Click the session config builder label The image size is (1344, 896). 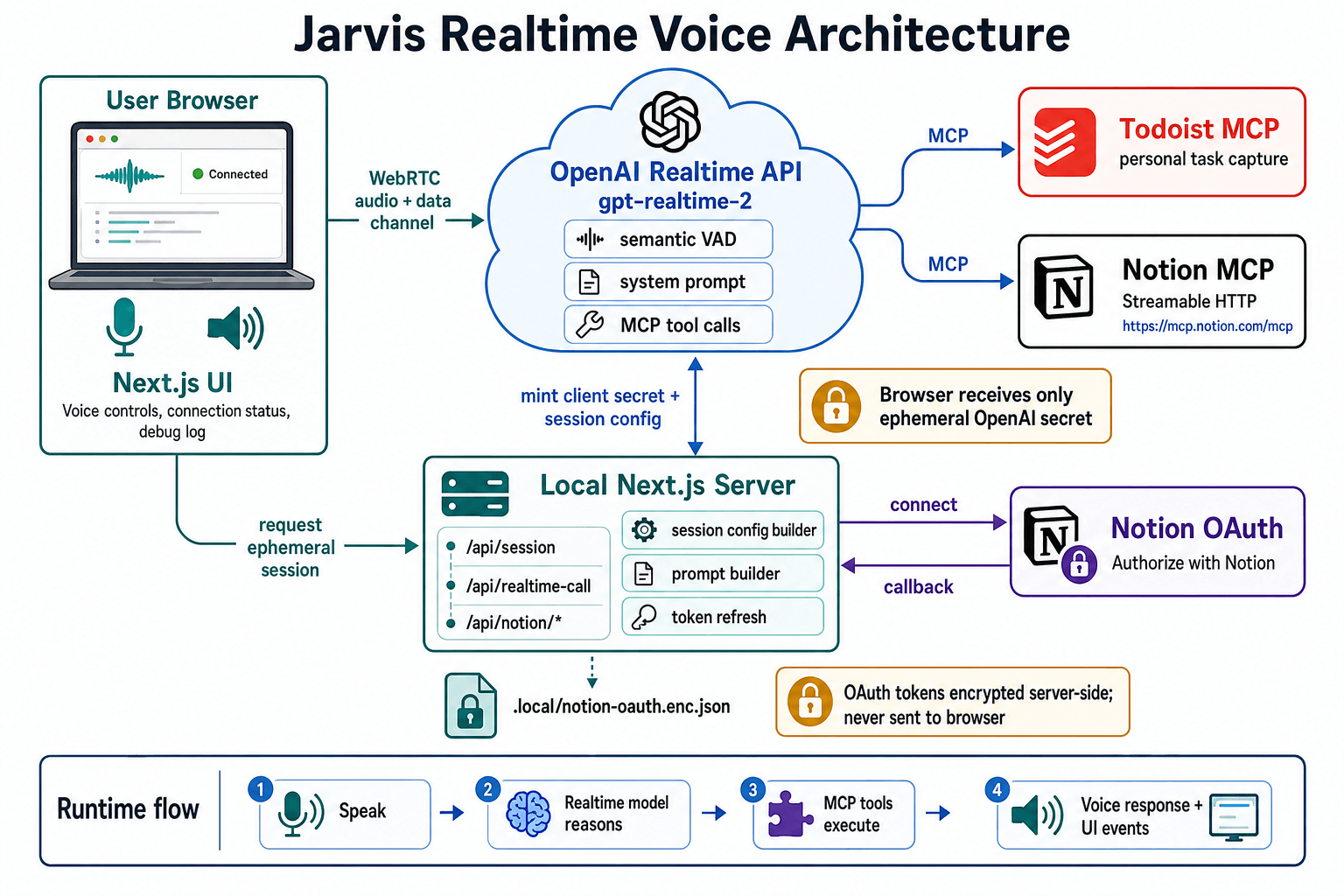click(x=744, y=530)
